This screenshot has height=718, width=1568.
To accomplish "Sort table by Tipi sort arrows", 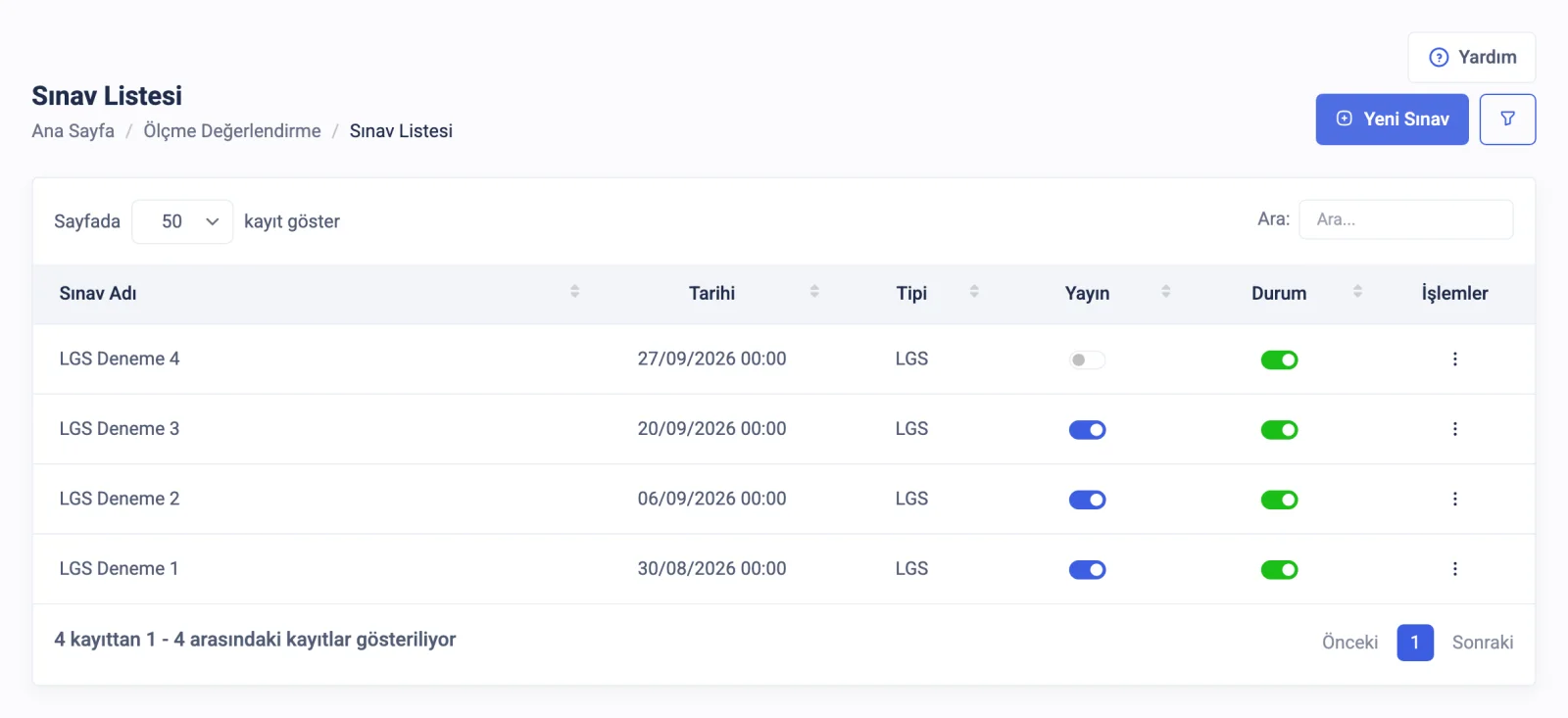I will coord(974,292).
